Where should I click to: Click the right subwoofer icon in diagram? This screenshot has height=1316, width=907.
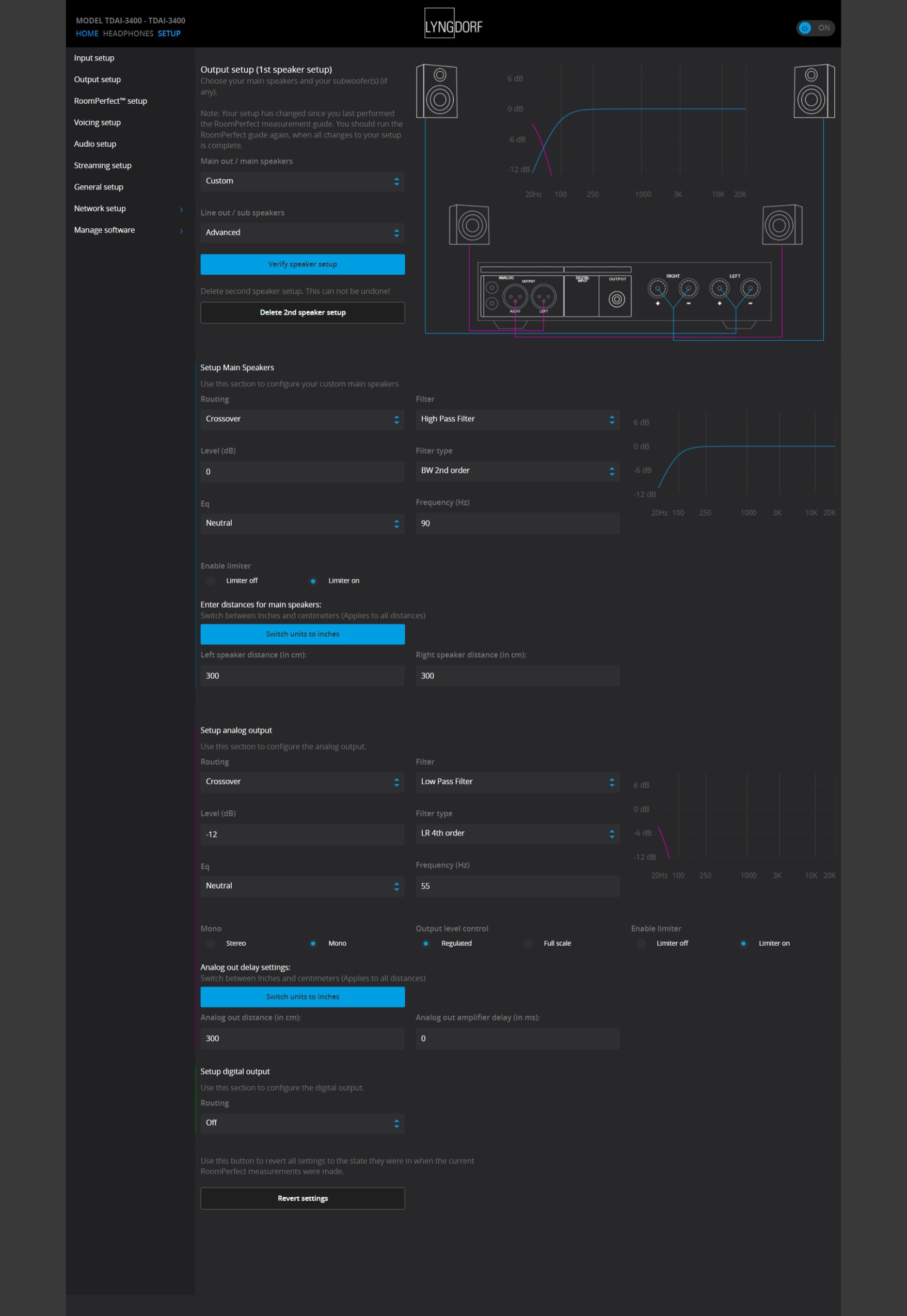(x=782, y=225)
